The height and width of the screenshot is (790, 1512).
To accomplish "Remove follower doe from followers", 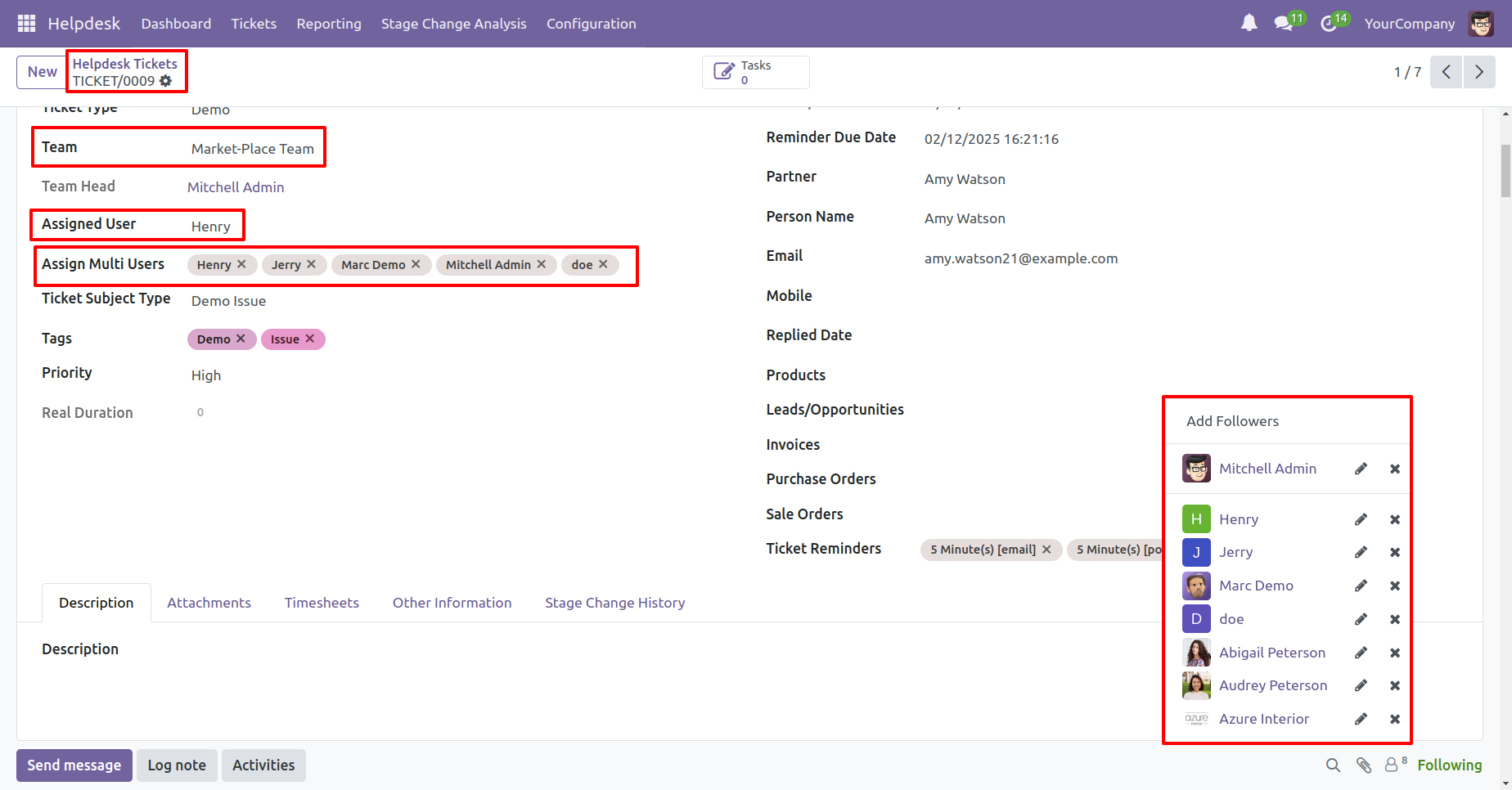I will pos(1395,619).
